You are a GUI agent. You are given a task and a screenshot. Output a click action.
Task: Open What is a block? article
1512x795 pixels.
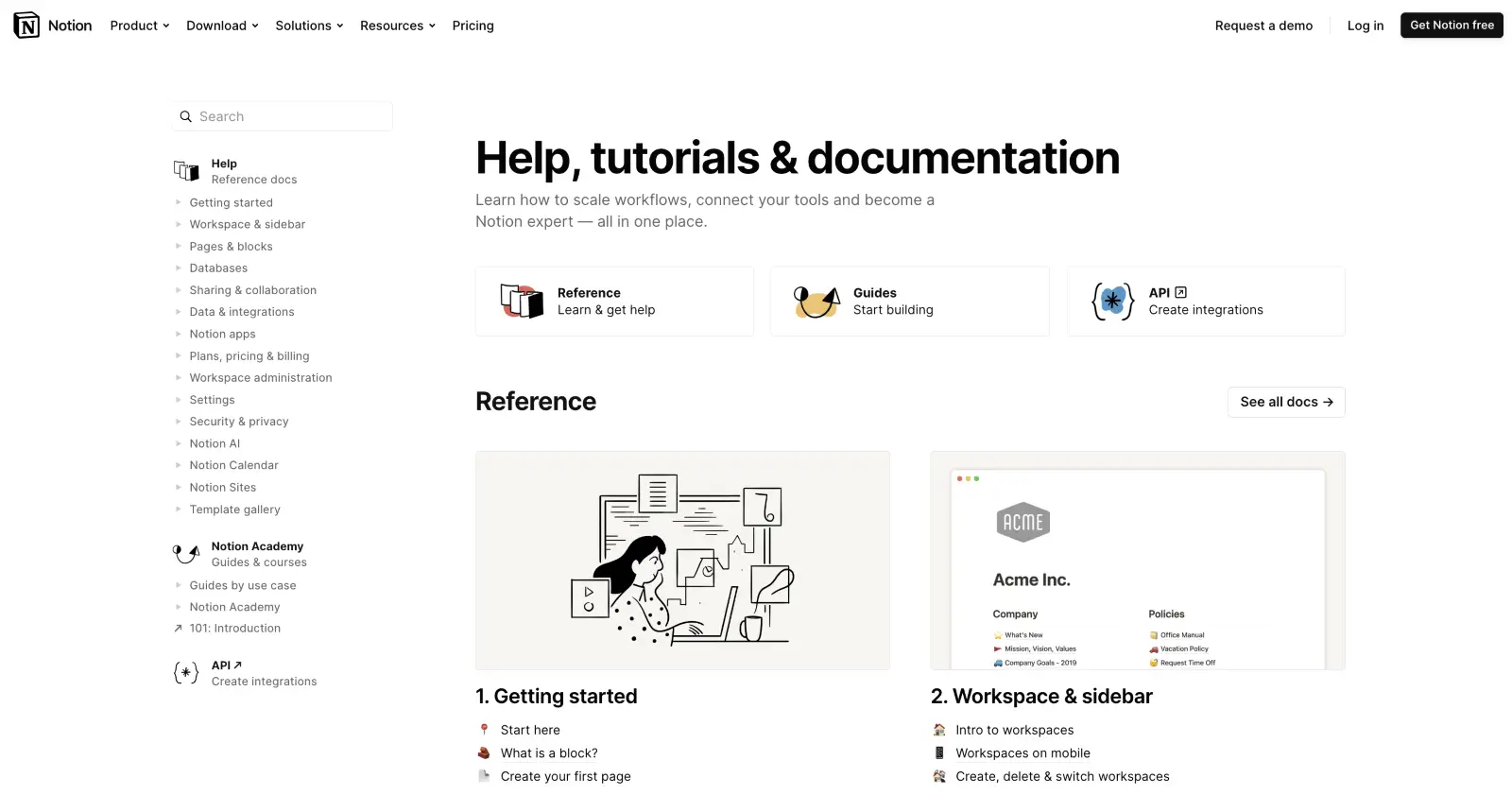[549, 753]
